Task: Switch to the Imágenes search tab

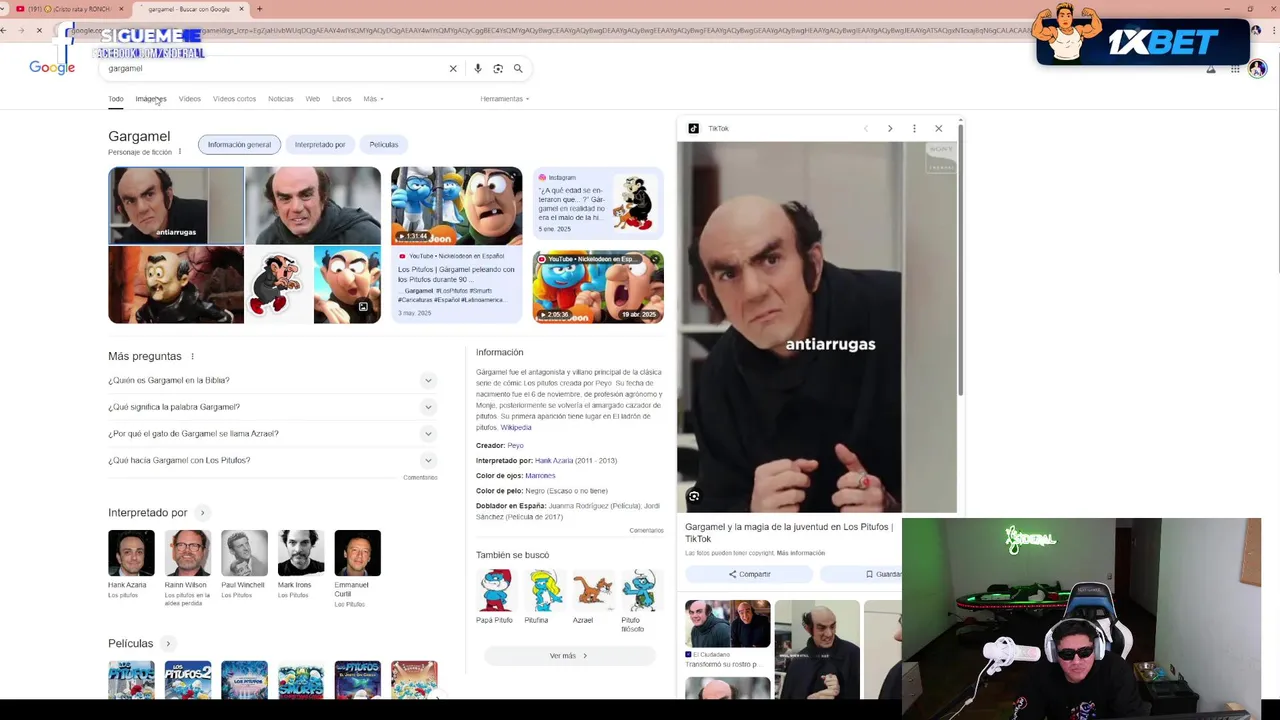Action: click(x=150, y=99)
